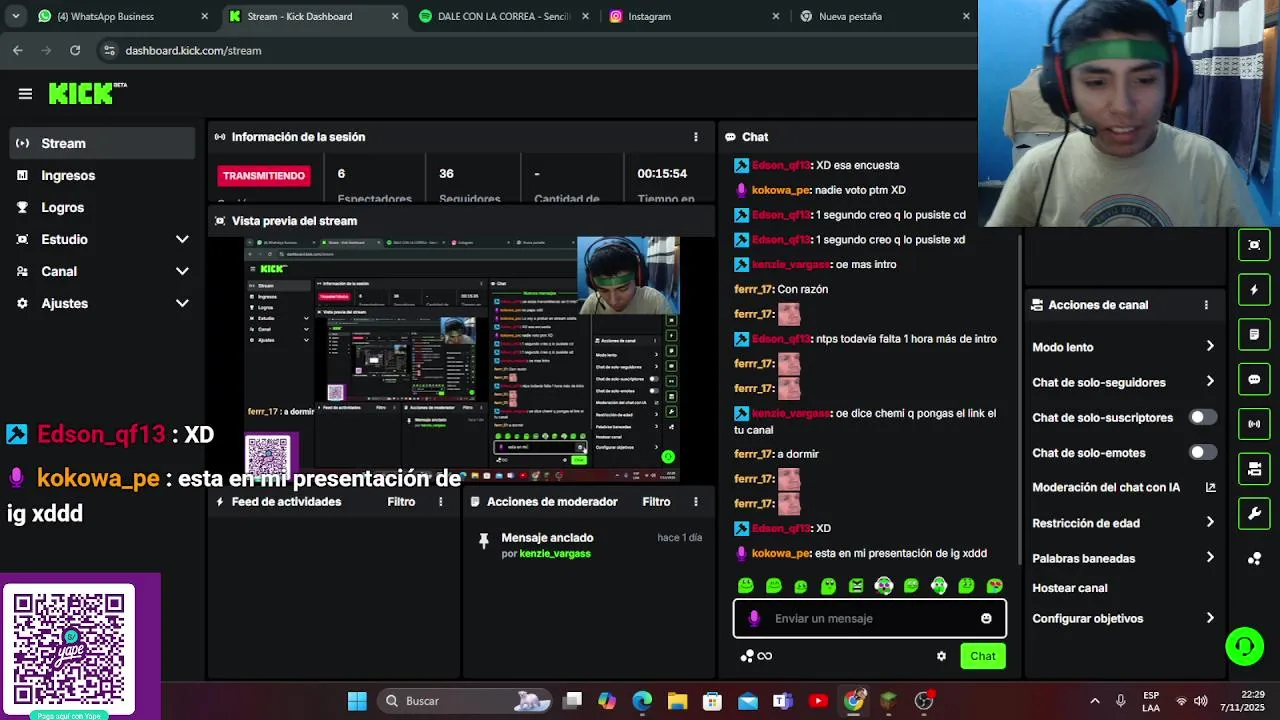Select Stream in the sidebar
Image resolution: width=1280 pixels, height=720 pixels.
(102, 143)
